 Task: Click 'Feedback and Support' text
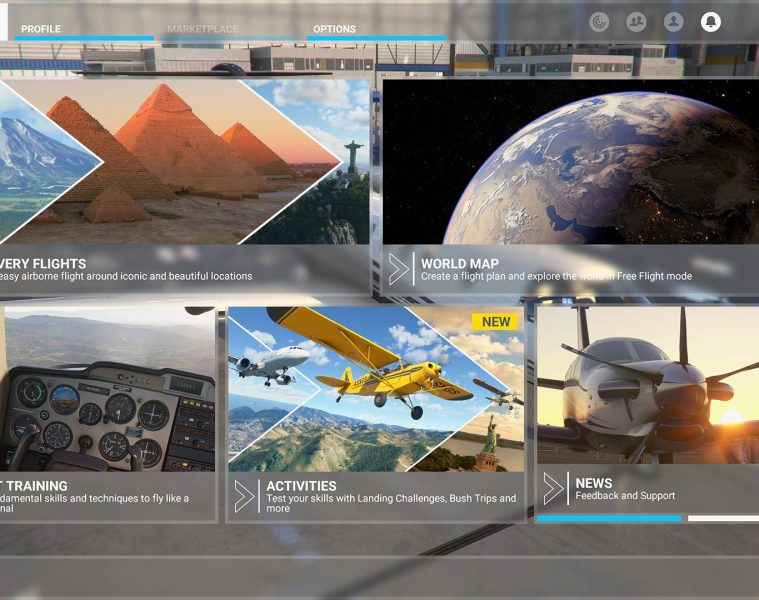(625, 495)
